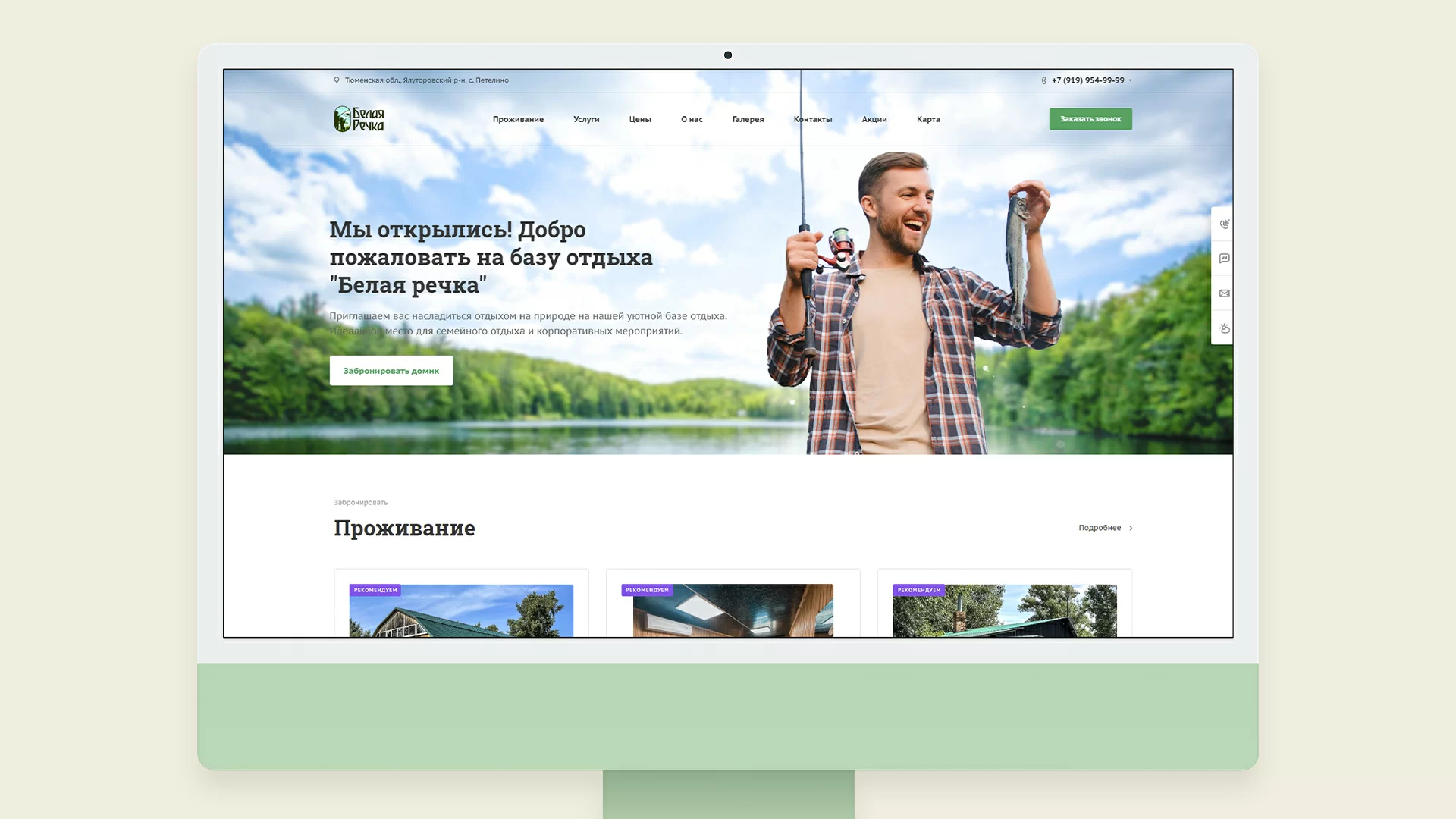Click the callback phone icon in side panel

[1224, 224]
